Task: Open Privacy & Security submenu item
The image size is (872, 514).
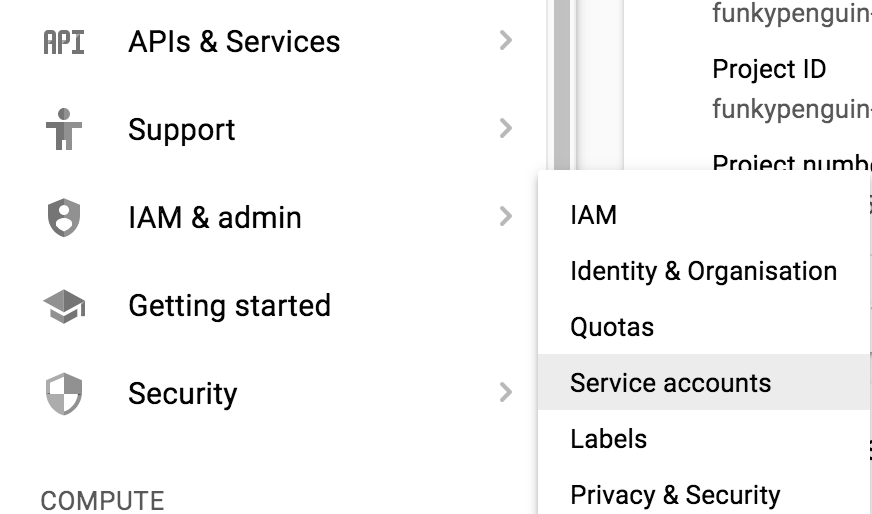Action: point(674,495)
